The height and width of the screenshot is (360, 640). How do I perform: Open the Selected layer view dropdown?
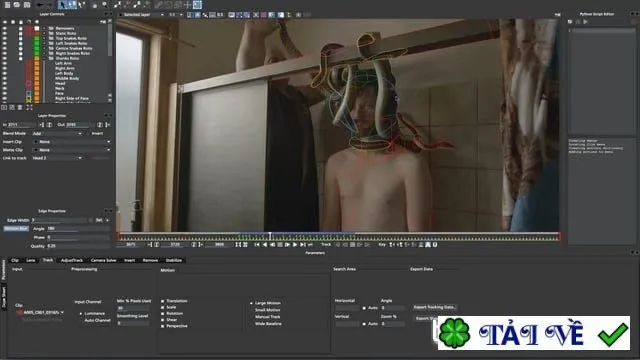pyautogui.click(x=142, y=15)
